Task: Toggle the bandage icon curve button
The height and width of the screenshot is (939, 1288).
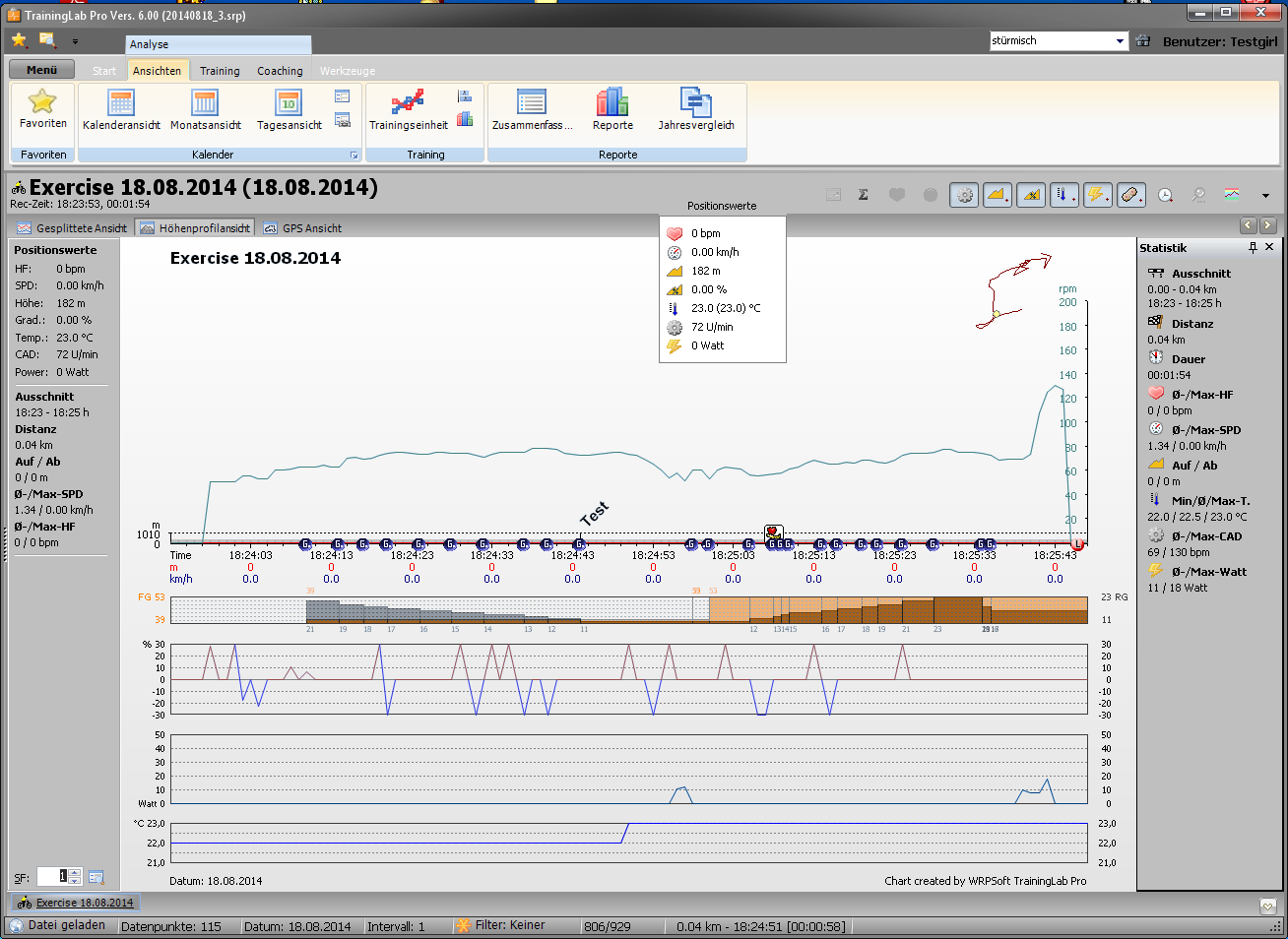Action: coord(1131,195)
